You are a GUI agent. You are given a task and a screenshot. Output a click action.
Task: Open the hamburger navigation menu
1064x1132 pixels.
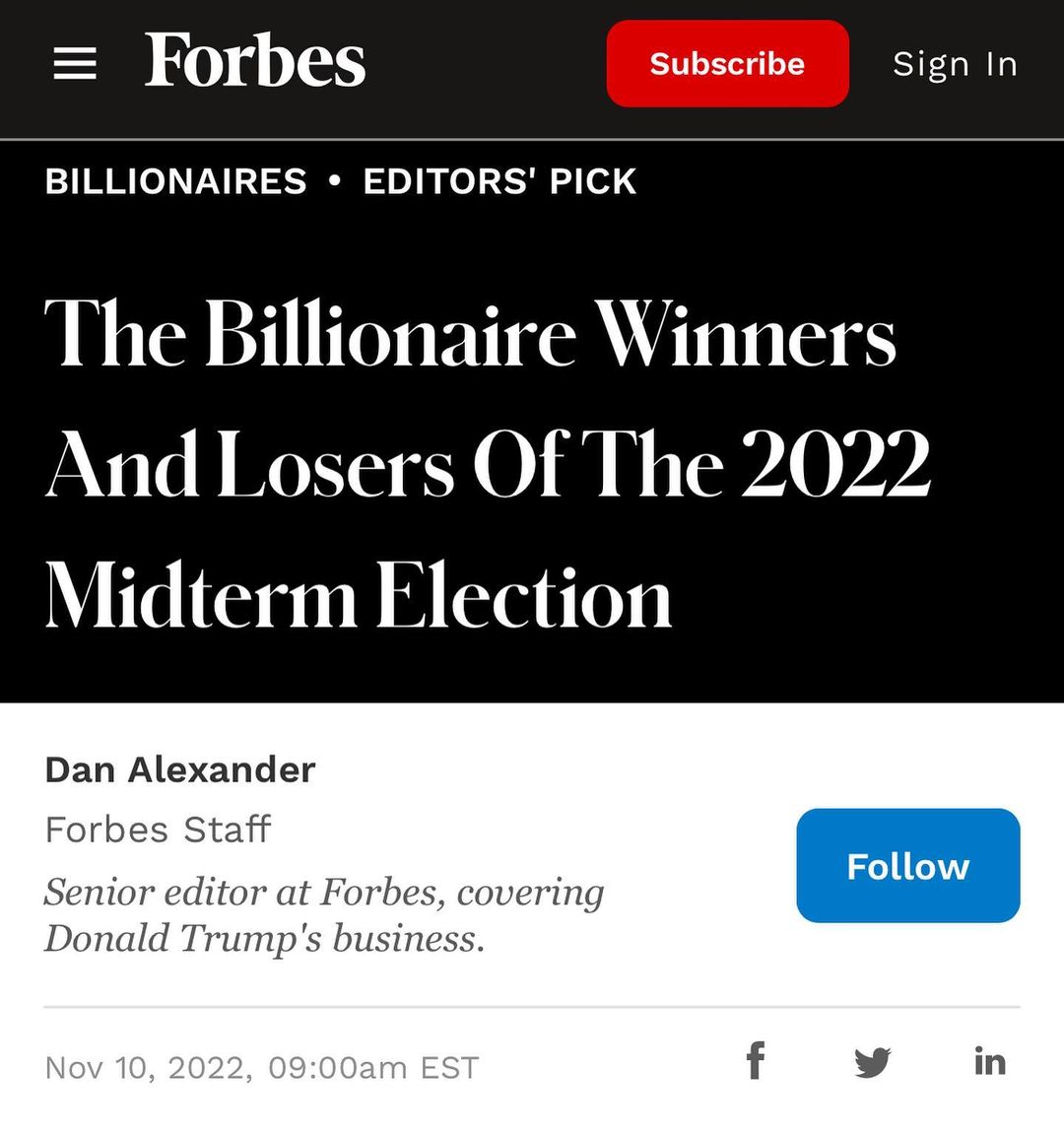75,64
